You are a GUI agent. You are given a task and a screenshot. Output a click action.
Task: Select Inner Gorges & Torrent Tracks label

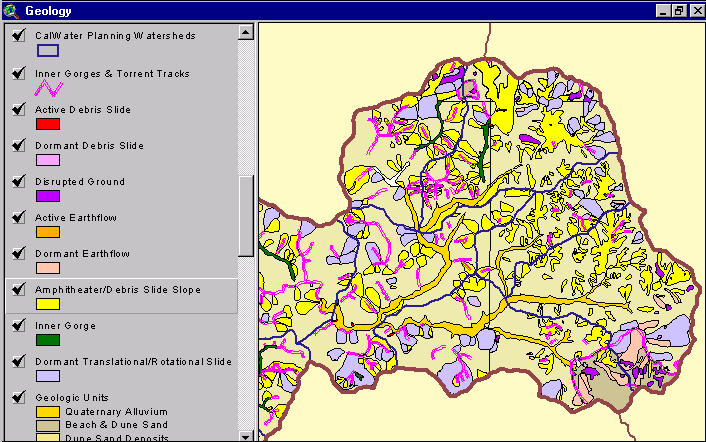(112, 73)
